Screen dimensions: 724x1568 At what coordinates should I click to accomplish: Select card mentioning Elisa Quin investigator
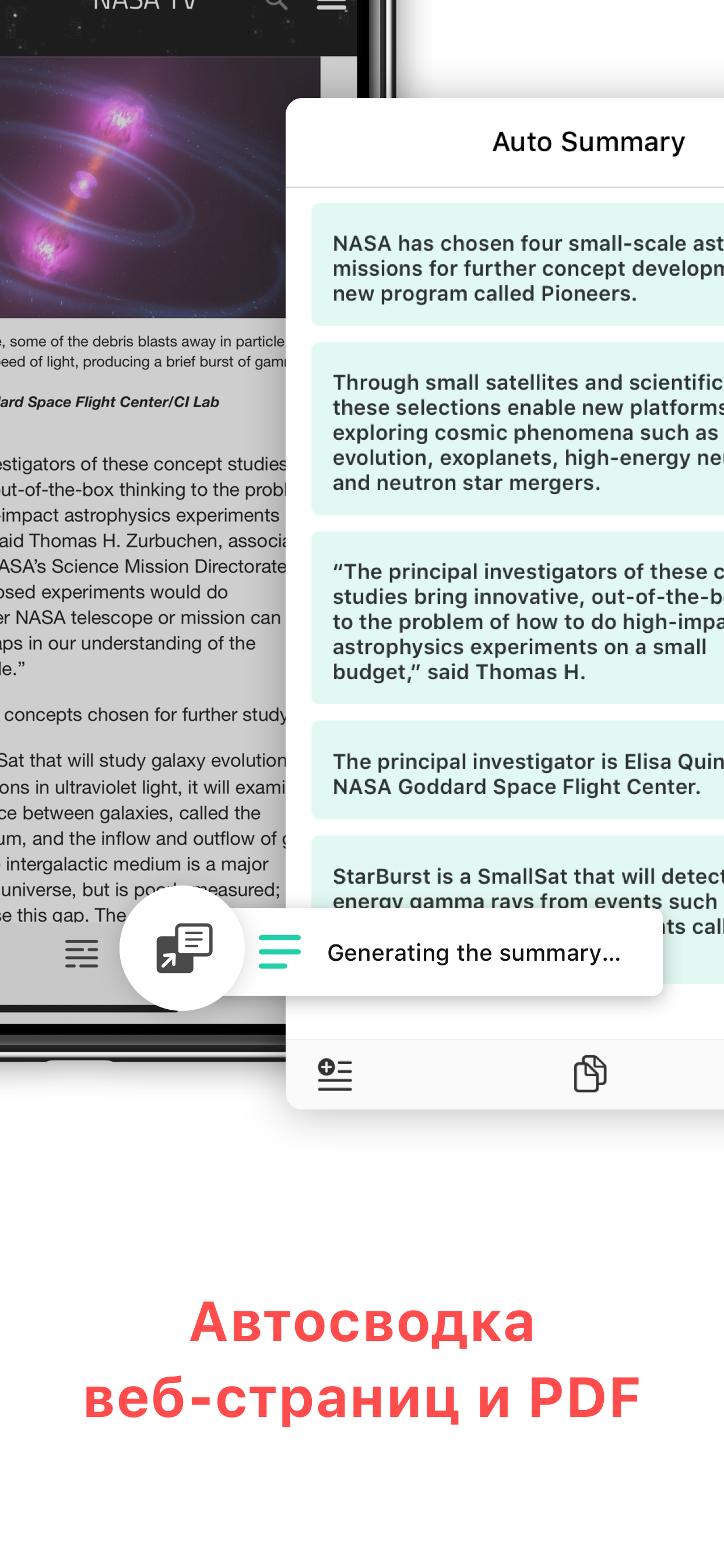pos(517,770)
